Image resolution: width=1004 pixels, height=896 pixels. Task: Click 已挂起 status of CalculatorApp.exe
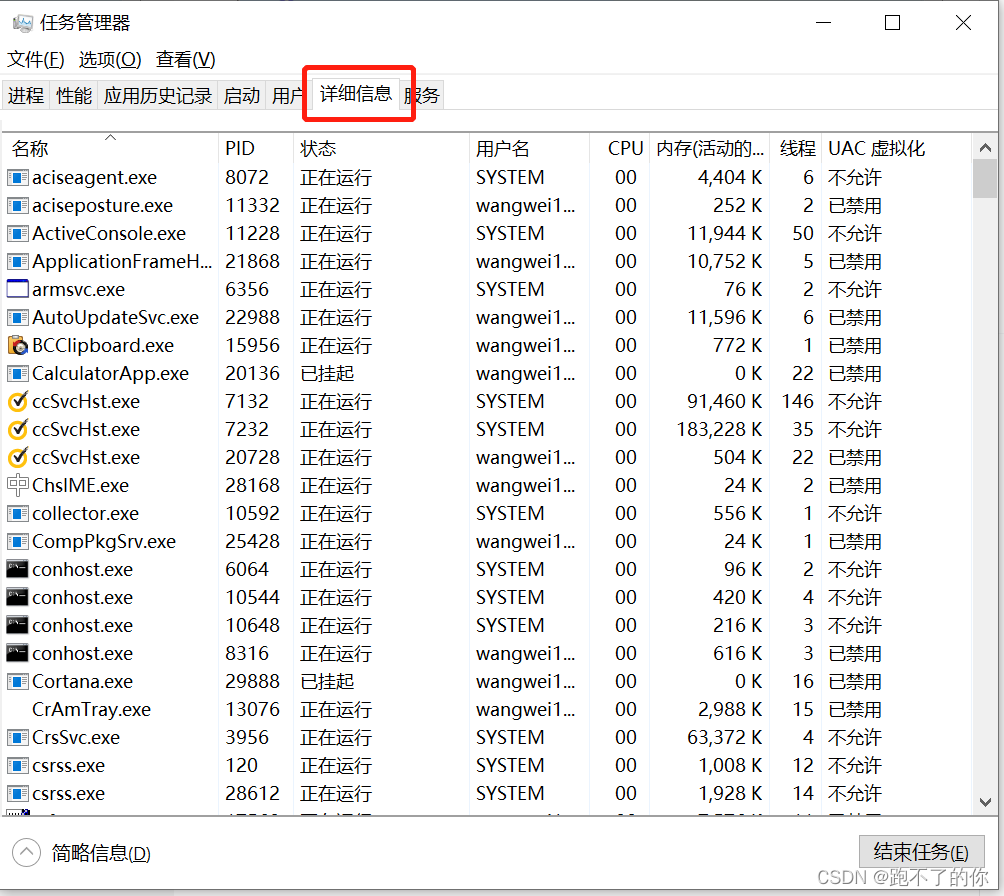click(x=327, y=373)
